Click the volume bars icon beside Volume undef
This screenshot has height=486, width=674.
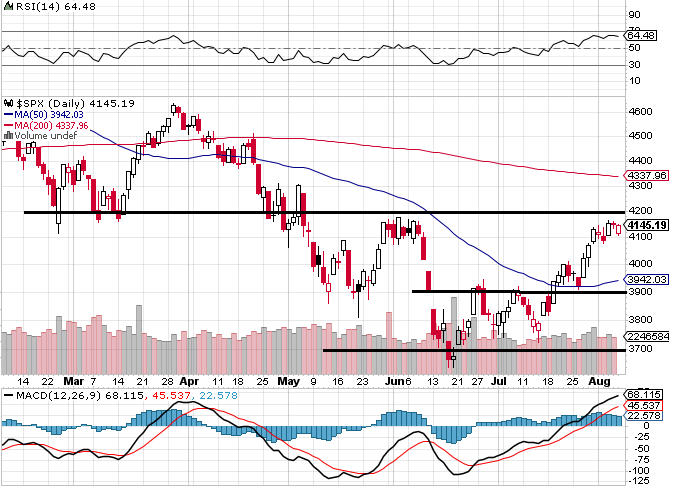click(8, 135)
